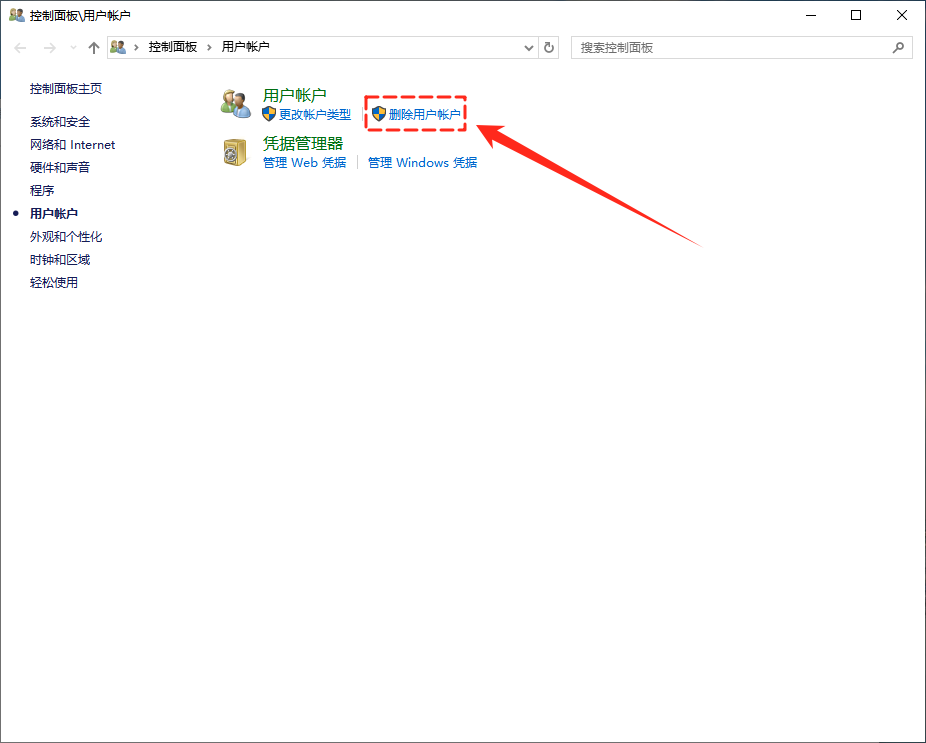Expand the recent locations dropdown arrow
Viewport: 926px width, 743px height.
pyautogui.click(x=73, y=48)
